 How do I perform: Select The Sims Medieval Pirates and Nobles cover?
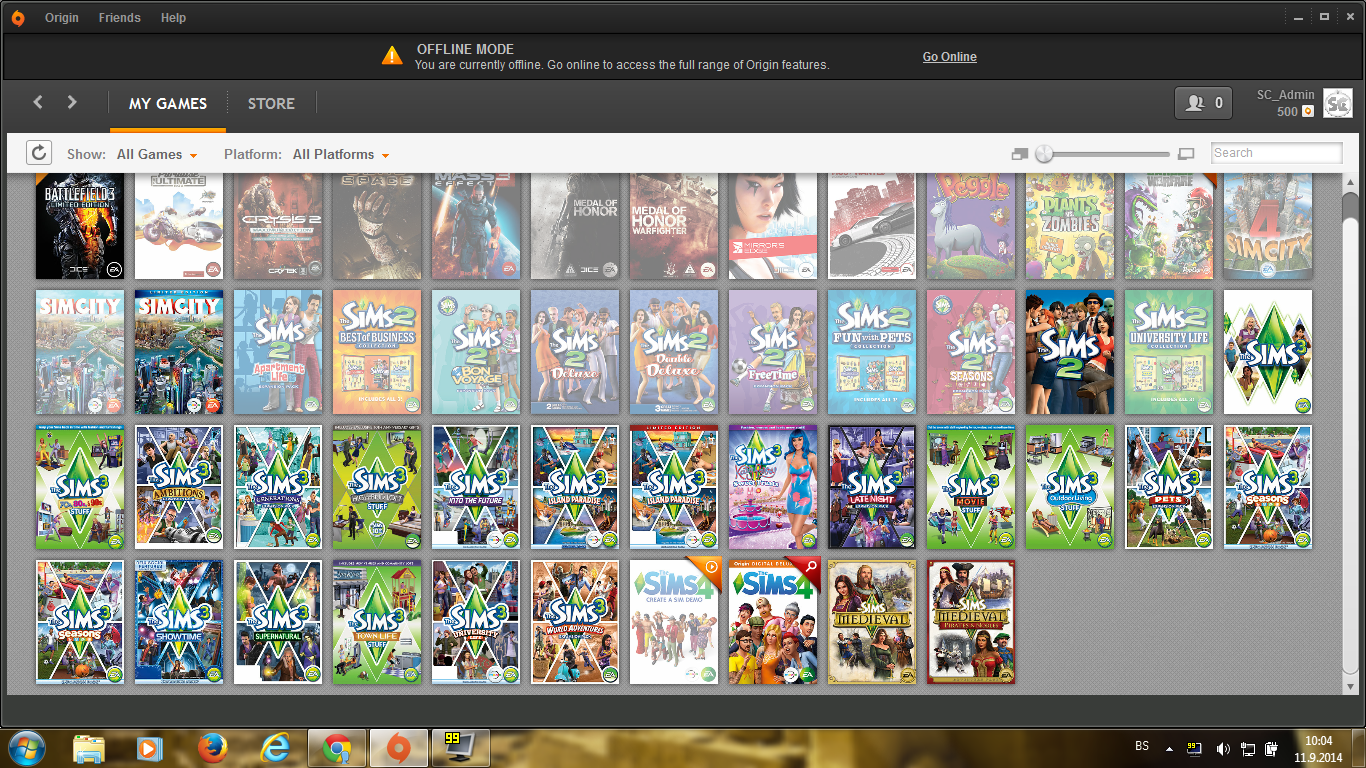[x=971, y=622]
